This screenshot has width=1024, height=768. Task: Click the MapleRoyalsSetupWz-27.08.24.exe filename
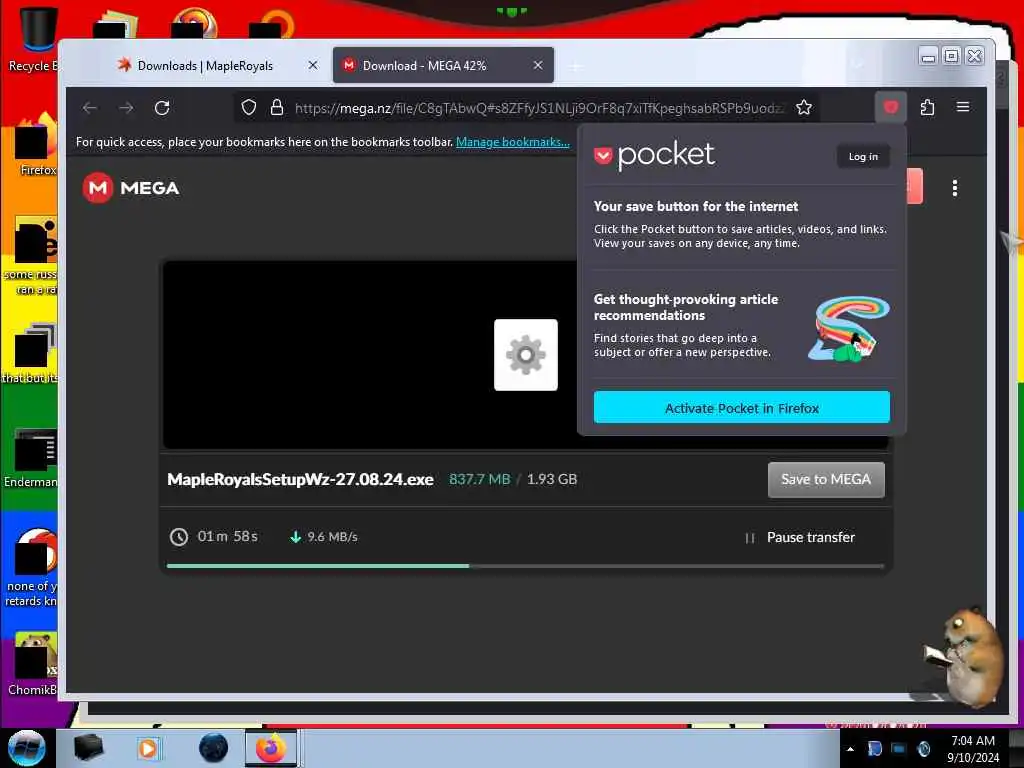[x=300, y=479]
